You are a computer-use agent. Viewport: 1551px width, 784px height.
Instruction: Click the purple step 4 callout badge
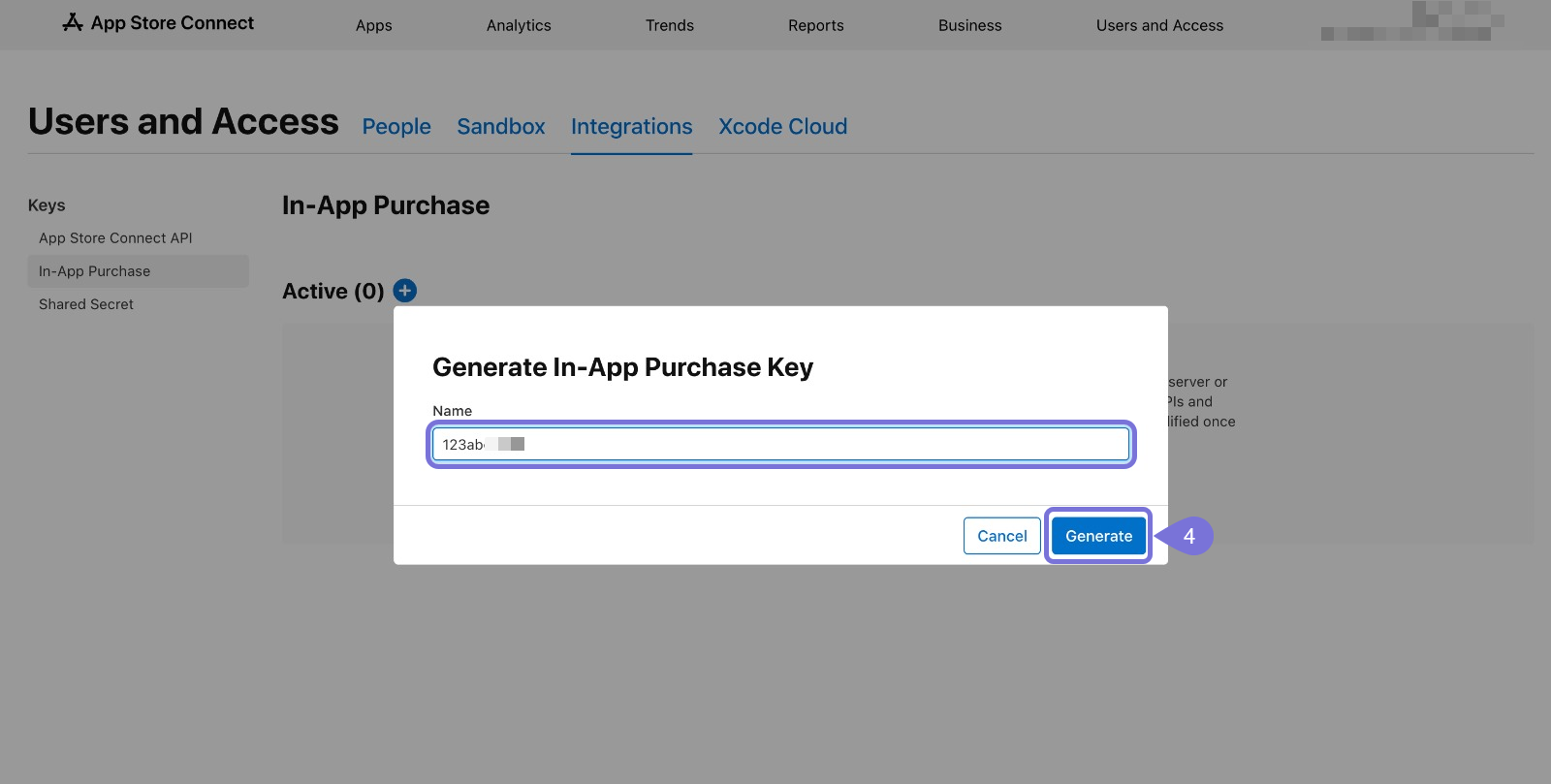click(x=1188, y=536)
